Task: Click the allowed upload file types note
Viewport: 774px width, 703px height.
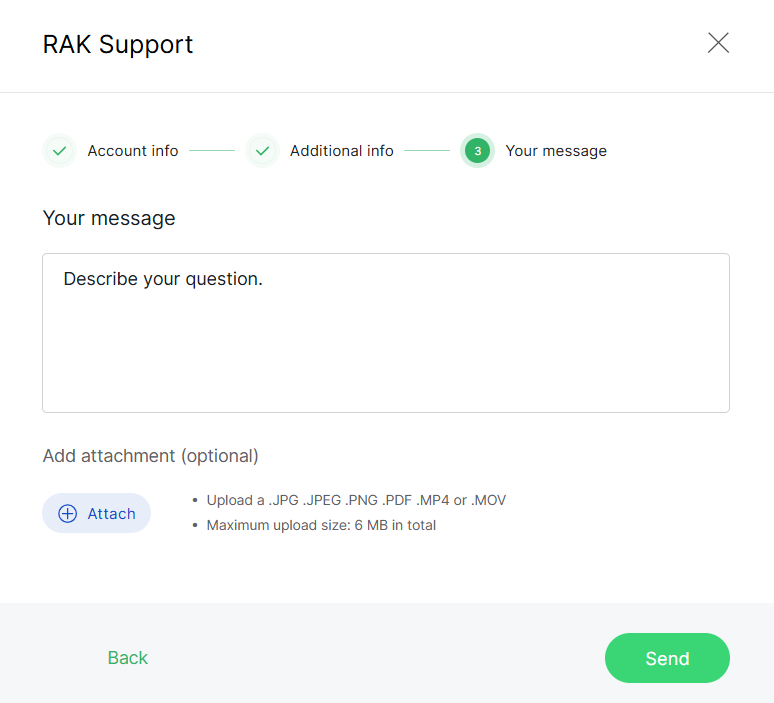Action: pos(356,500)
